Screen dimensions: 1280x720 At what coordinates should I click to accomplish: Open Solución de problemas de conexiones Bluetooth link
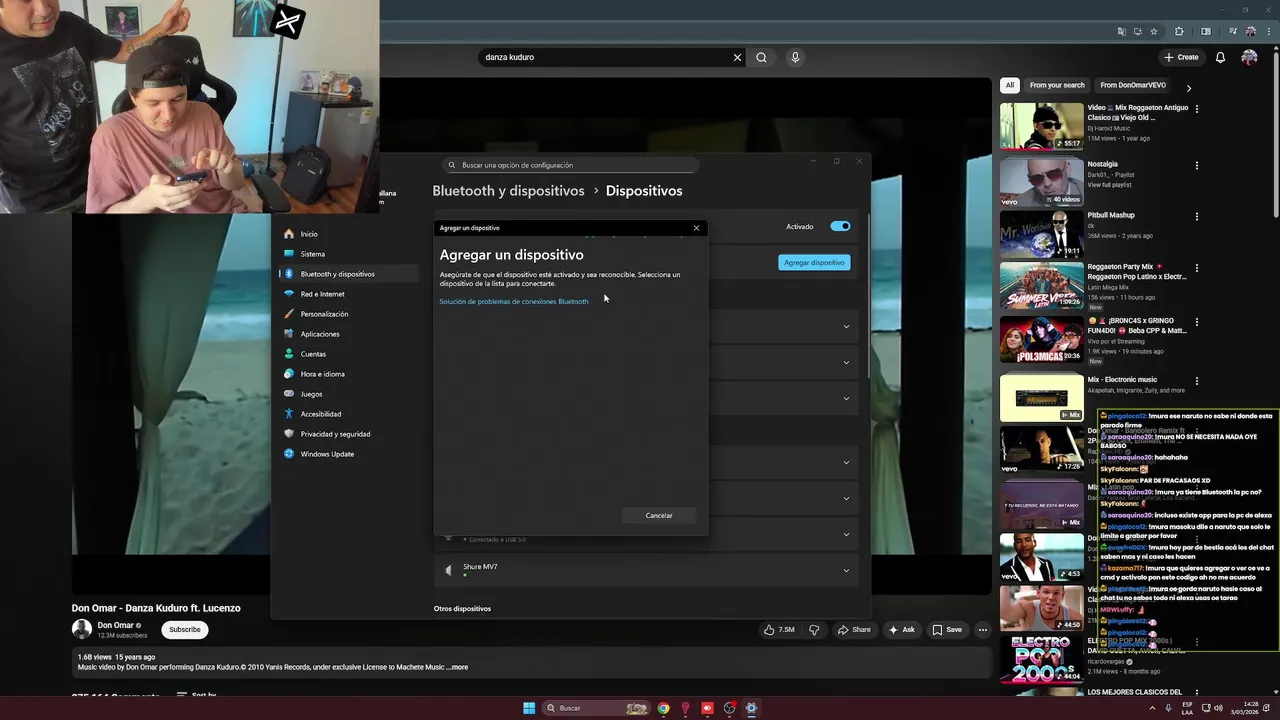click(514, 301)
